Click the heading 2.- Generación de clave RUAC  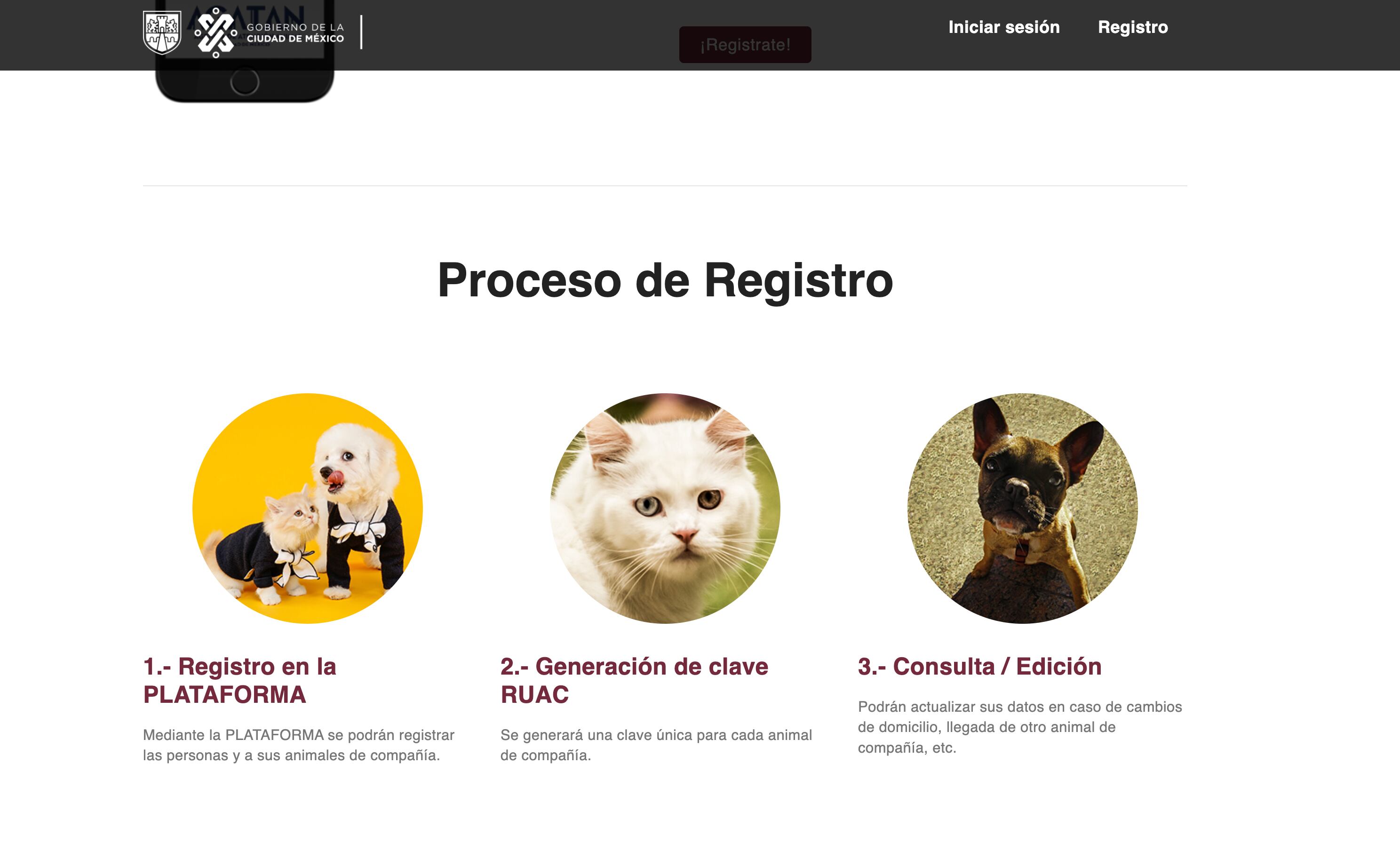[x=634, y=680]
